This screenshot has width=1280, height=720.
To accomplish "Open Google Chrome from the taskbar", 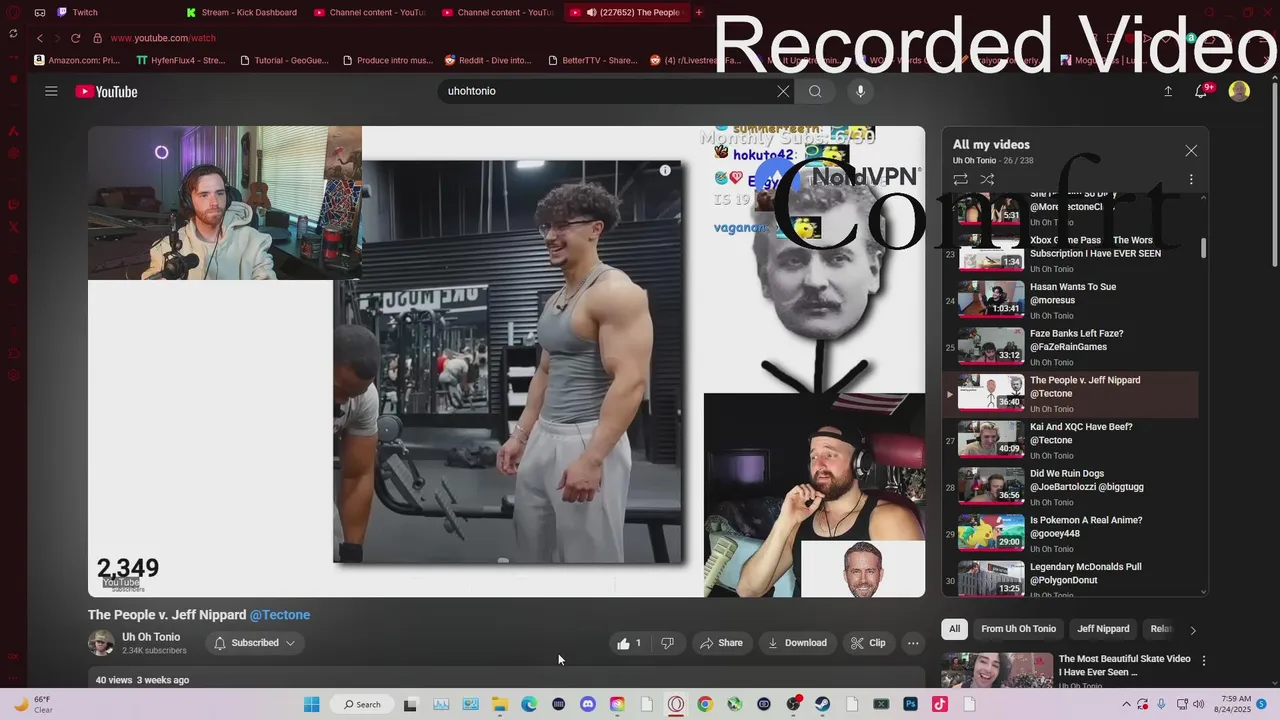I will click(705, 704).
